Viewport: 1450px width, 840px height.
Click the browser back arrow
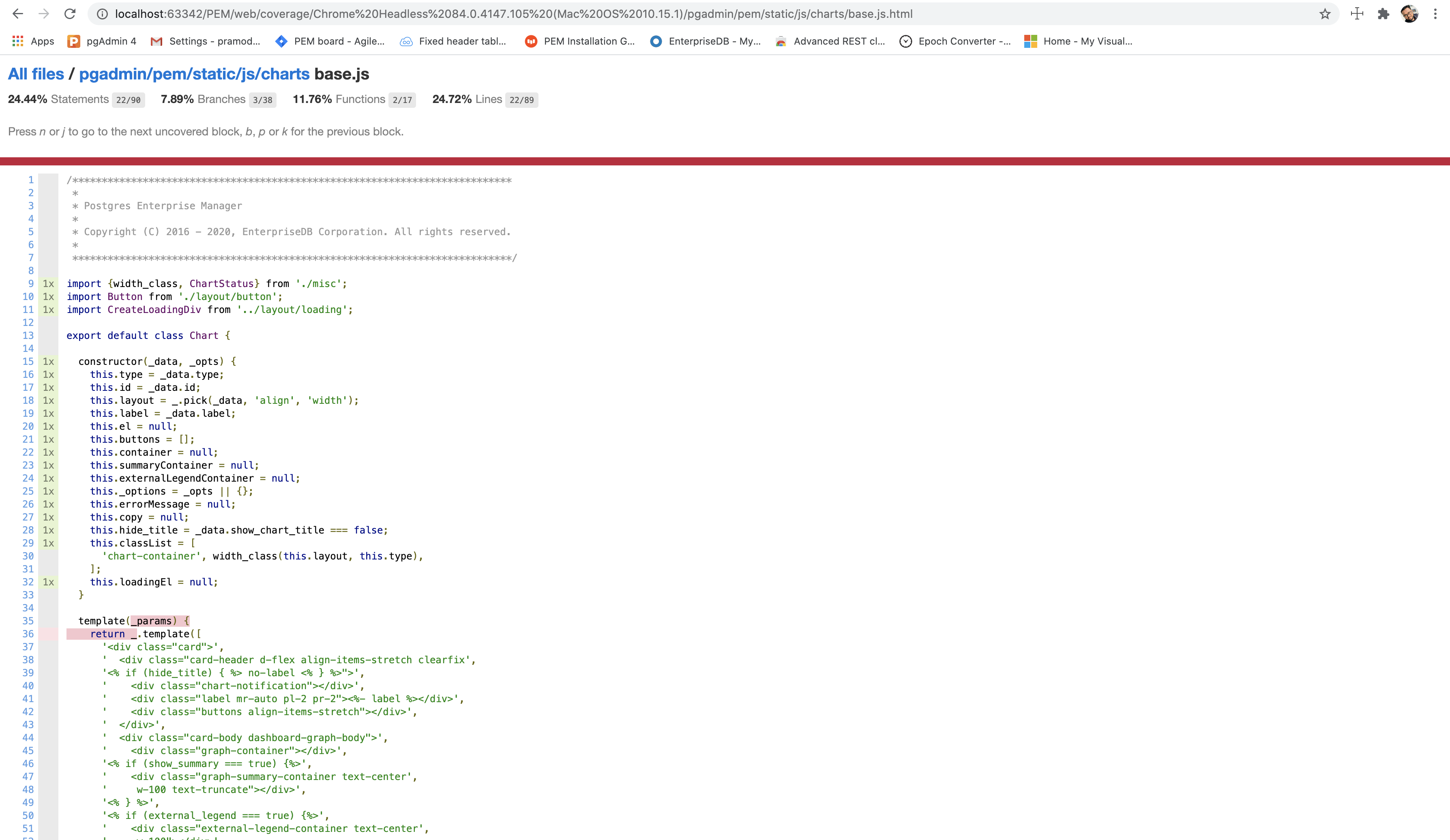coord(18,14)
